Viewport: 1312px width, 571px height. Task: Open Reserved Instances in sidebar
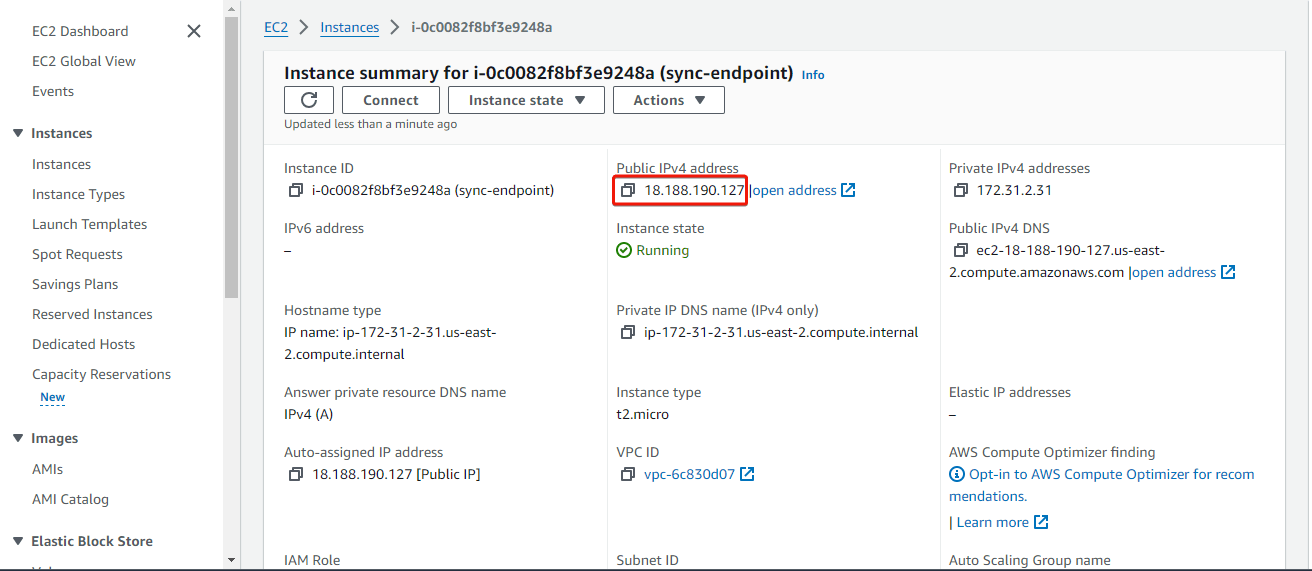tap(92, 314)
